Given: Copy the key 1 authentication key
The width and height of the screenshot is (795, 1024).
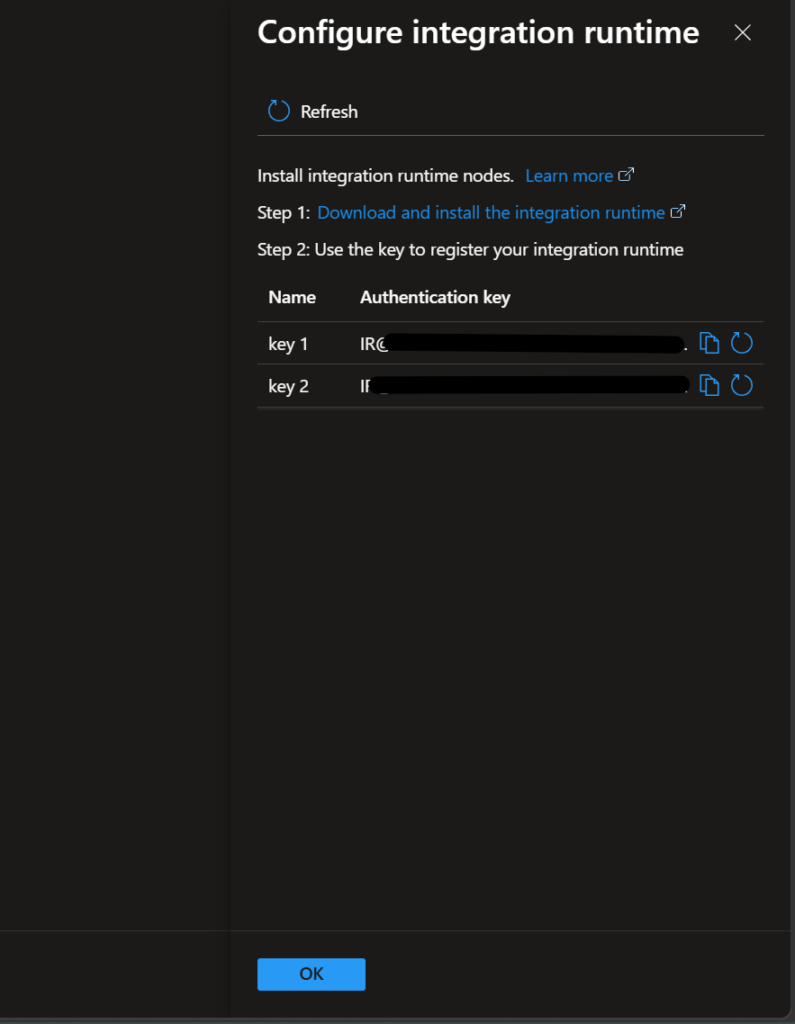Looking at the screenshot, I should (709, 344).
